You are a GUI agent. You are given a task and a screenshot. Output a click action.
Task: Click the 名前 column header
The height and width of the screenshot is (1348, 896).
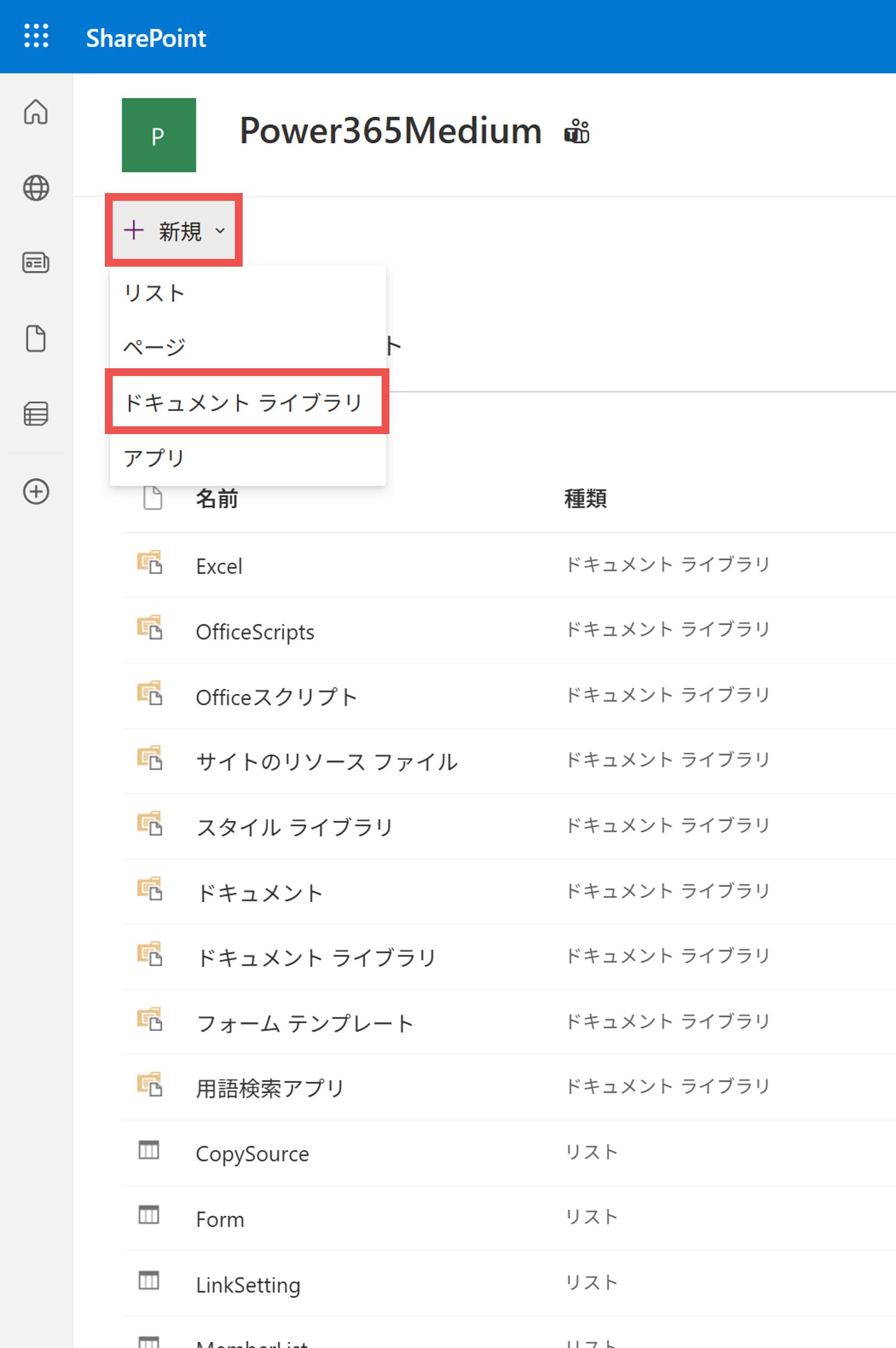click(x=215, y=498)
